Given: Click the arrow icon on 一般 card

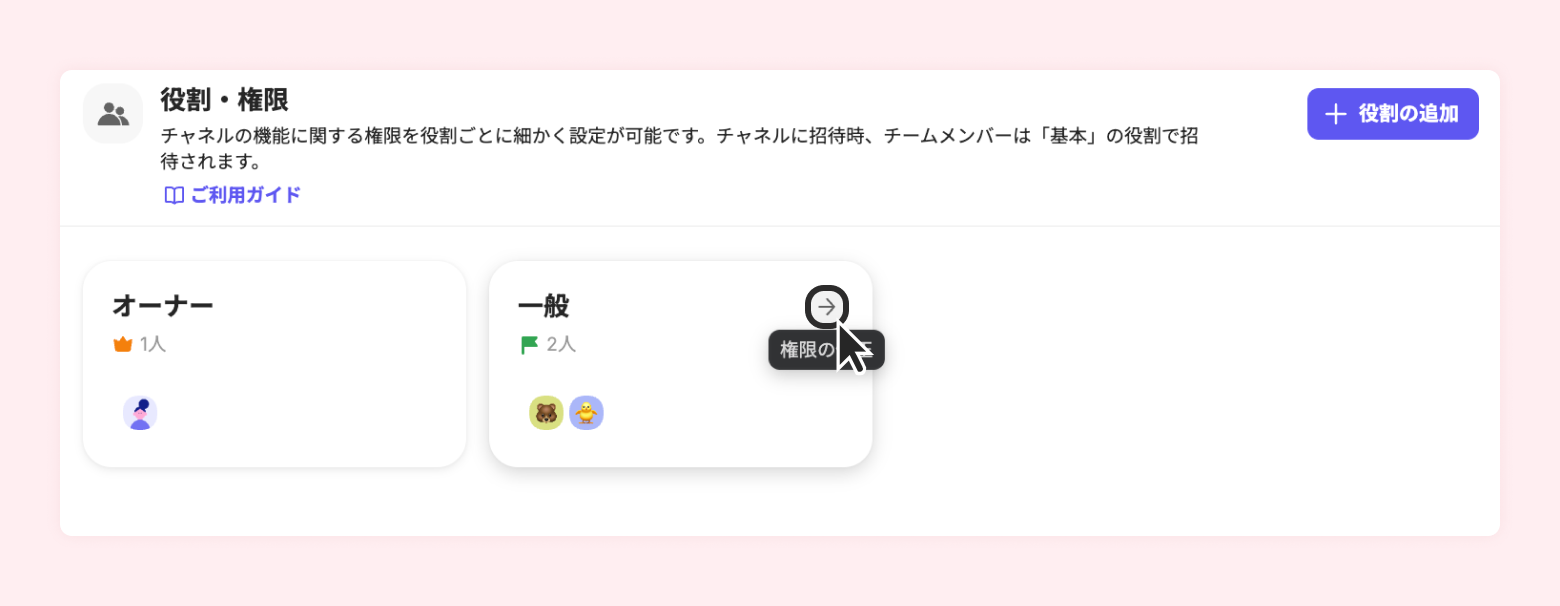Looking at the screenshot, I should (x=827, y=307).
